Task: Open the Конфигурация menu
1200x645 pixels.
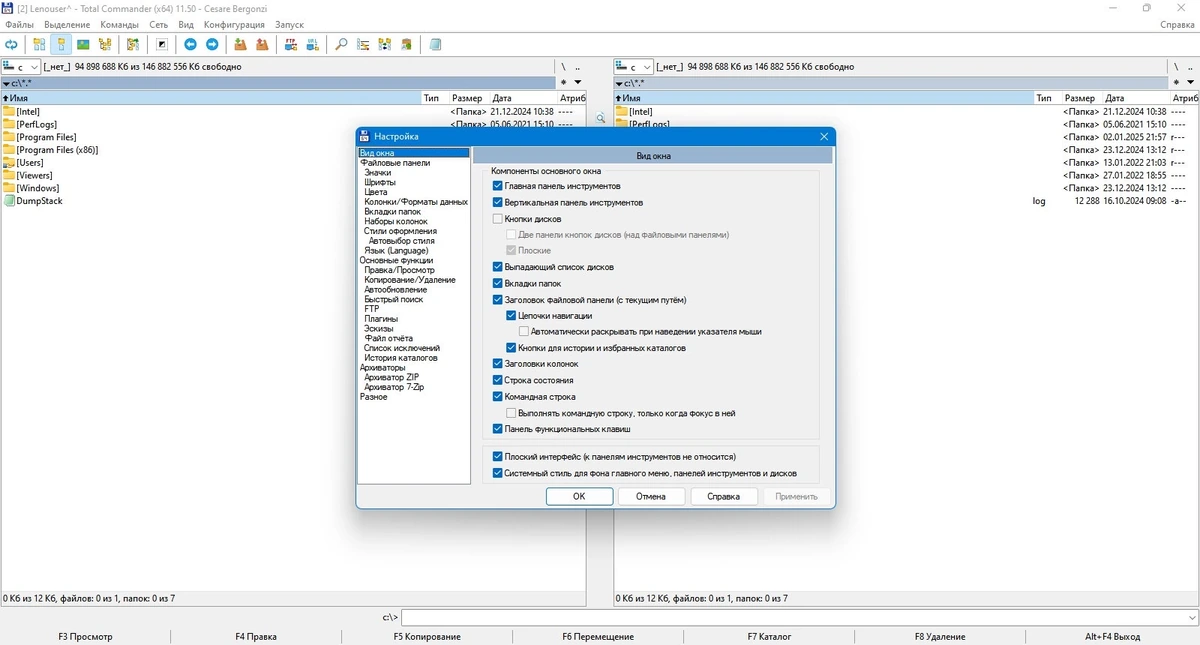Action: pos(234,24)
